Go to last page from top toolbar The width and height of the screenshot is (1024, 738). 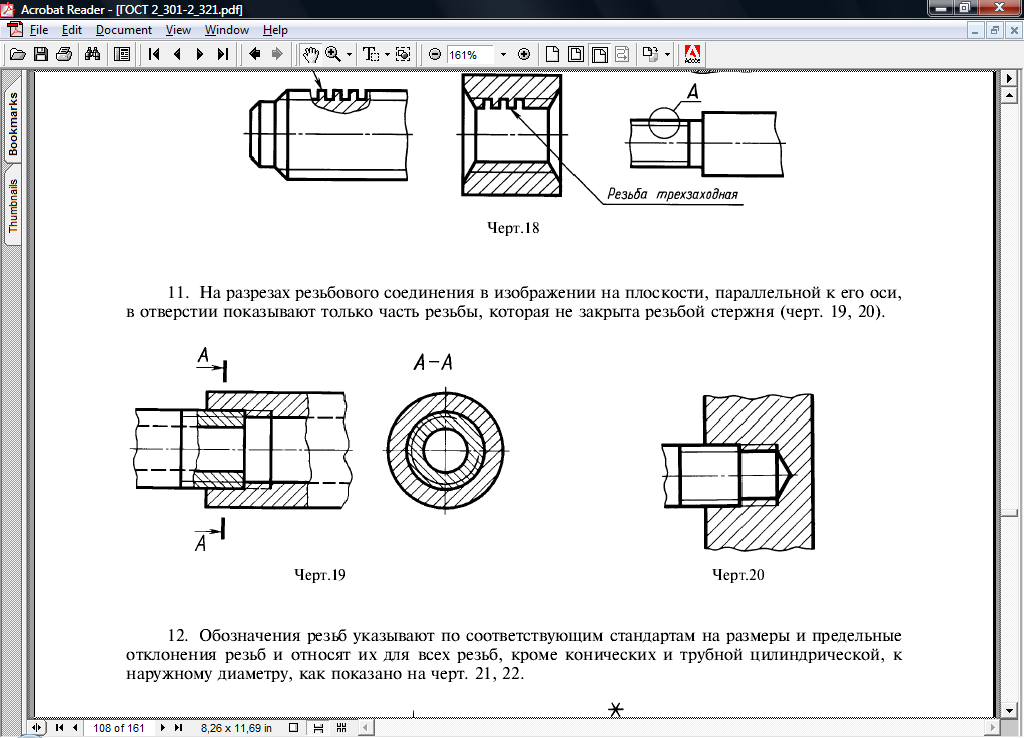pos(223,54)
